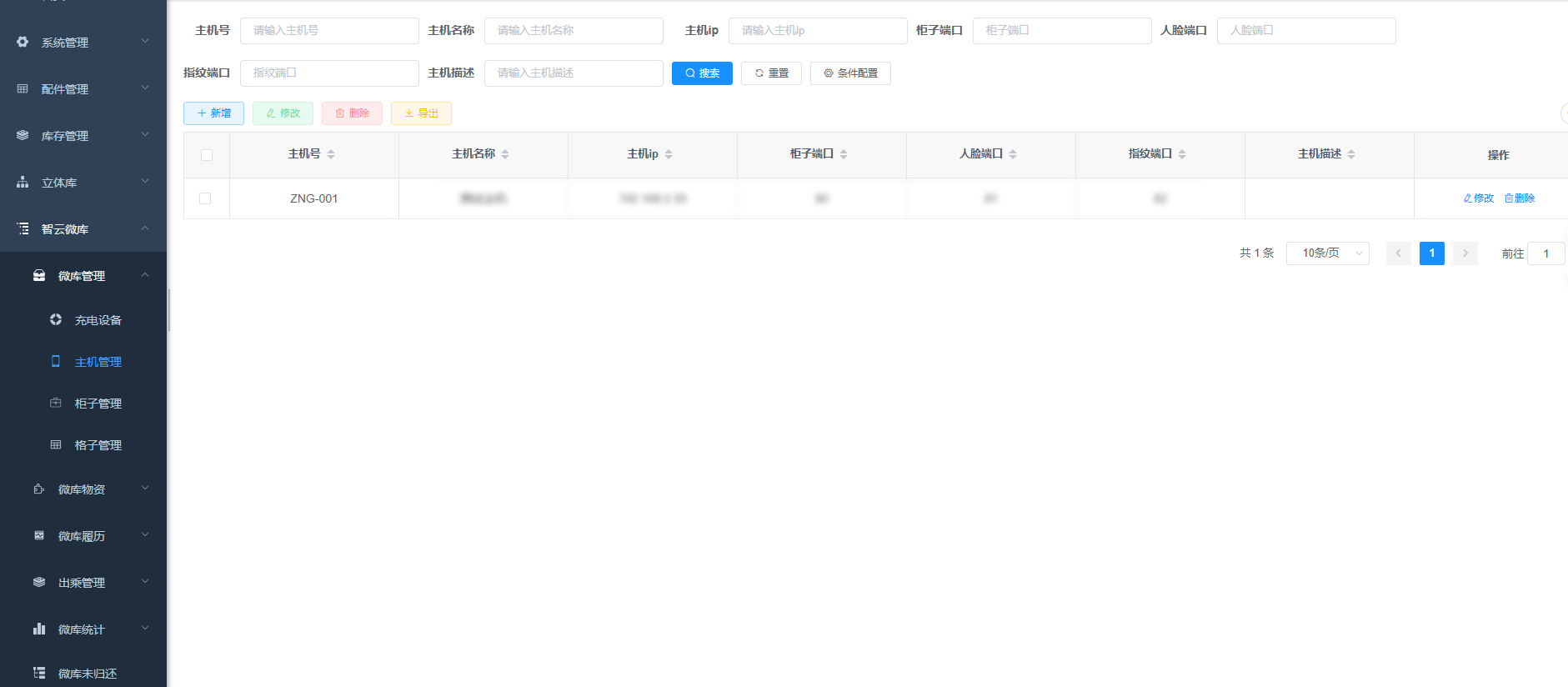The image size is (1568, 687).
Task: Check the ZNG-001 row checkbox
Action: pyautogui.click(x=205, y=198)
